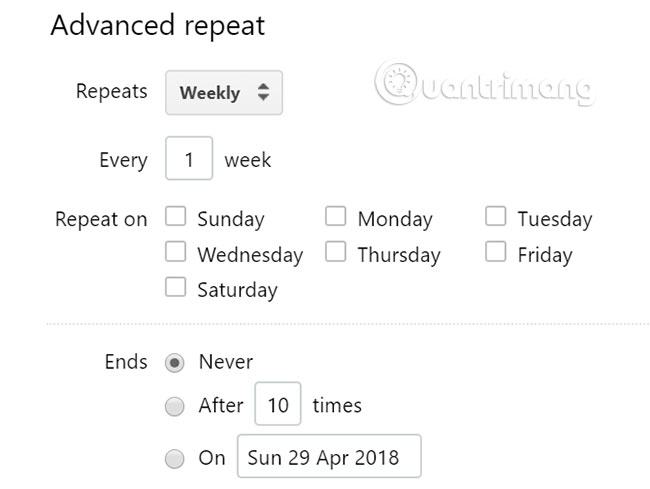Click the Weekly dropdown arrows
Viewport: 650px width, 489px height.
(x=263, y=93)
